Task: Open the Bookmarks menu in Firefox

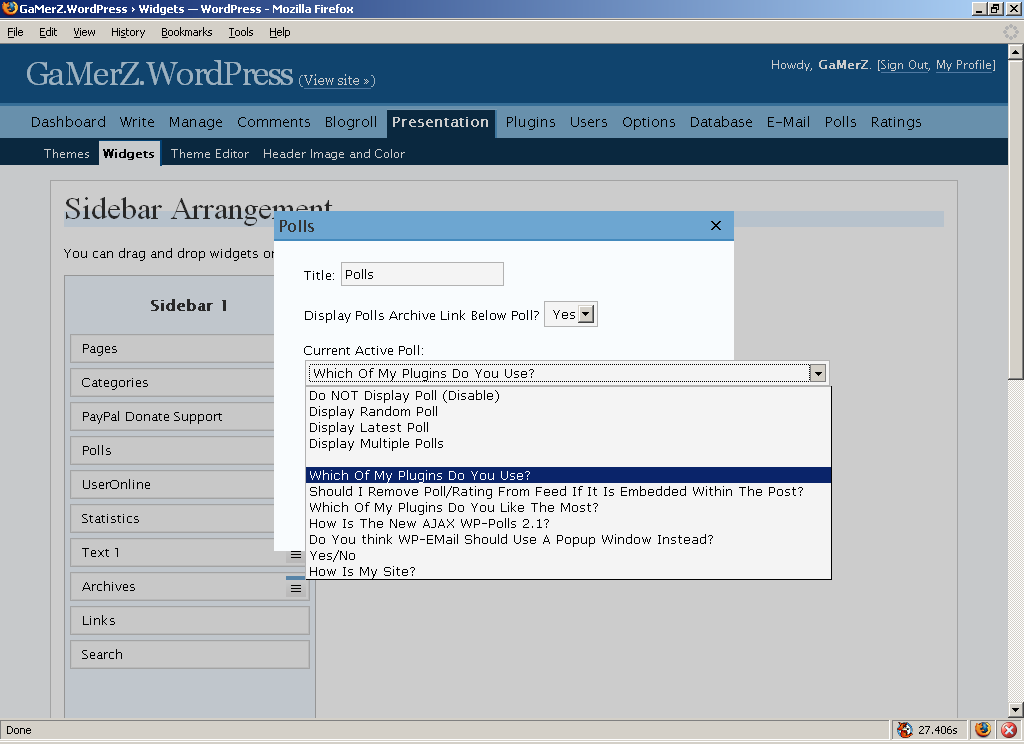Action: [186, 32]
